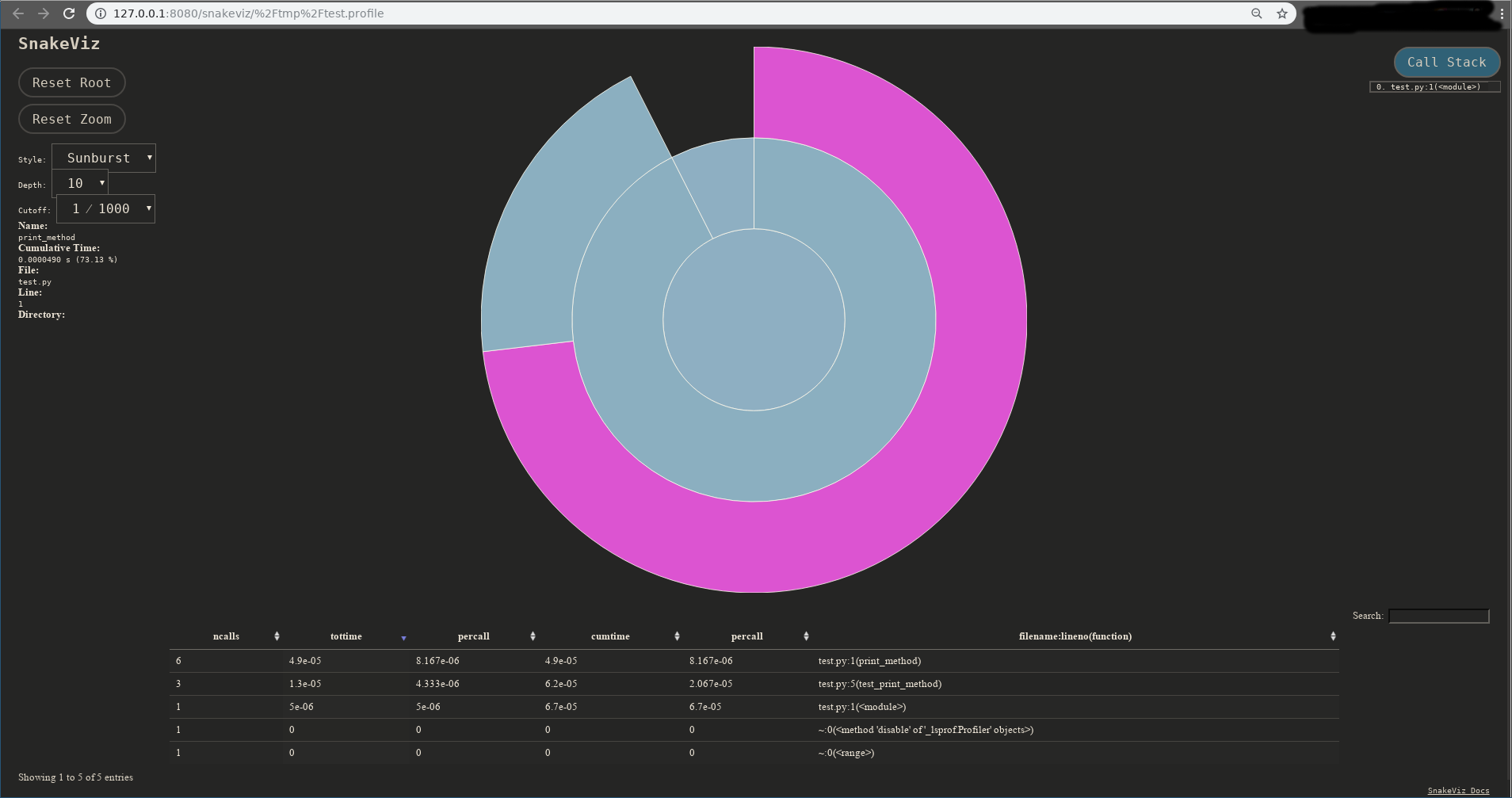1512x798 pixels.
Task: Click the active sort indicator on the tottime column
Action: 403,636
